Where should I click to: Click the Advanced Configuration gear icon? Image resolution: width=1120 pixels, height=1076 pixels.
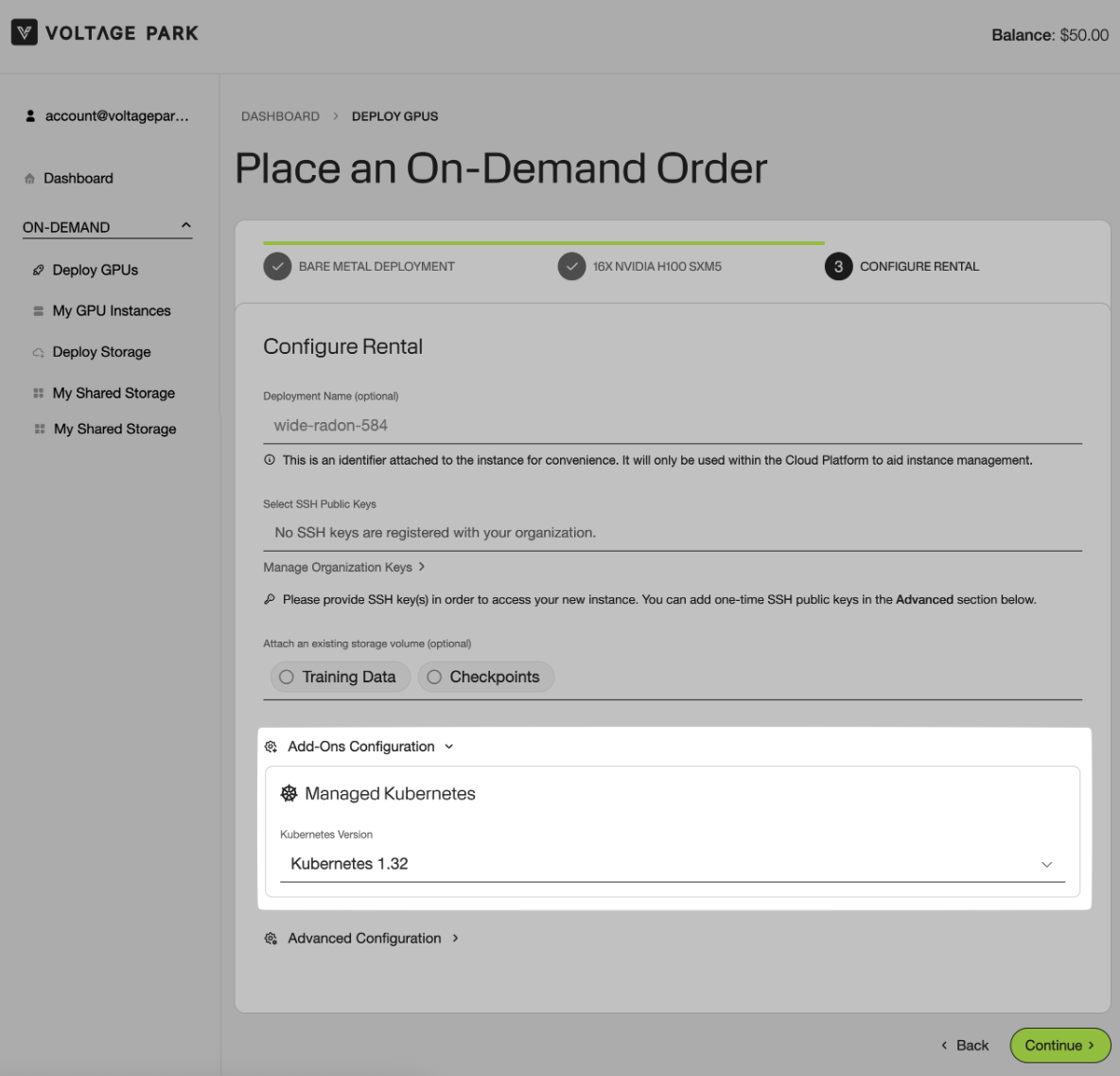click(x=271, y=939)
